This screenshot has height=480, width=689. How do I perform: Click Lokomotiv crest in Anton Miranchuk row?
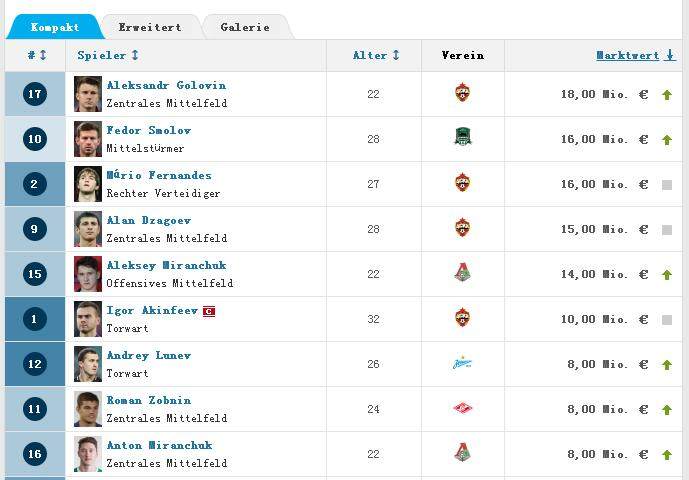click(x=462, y=454)
